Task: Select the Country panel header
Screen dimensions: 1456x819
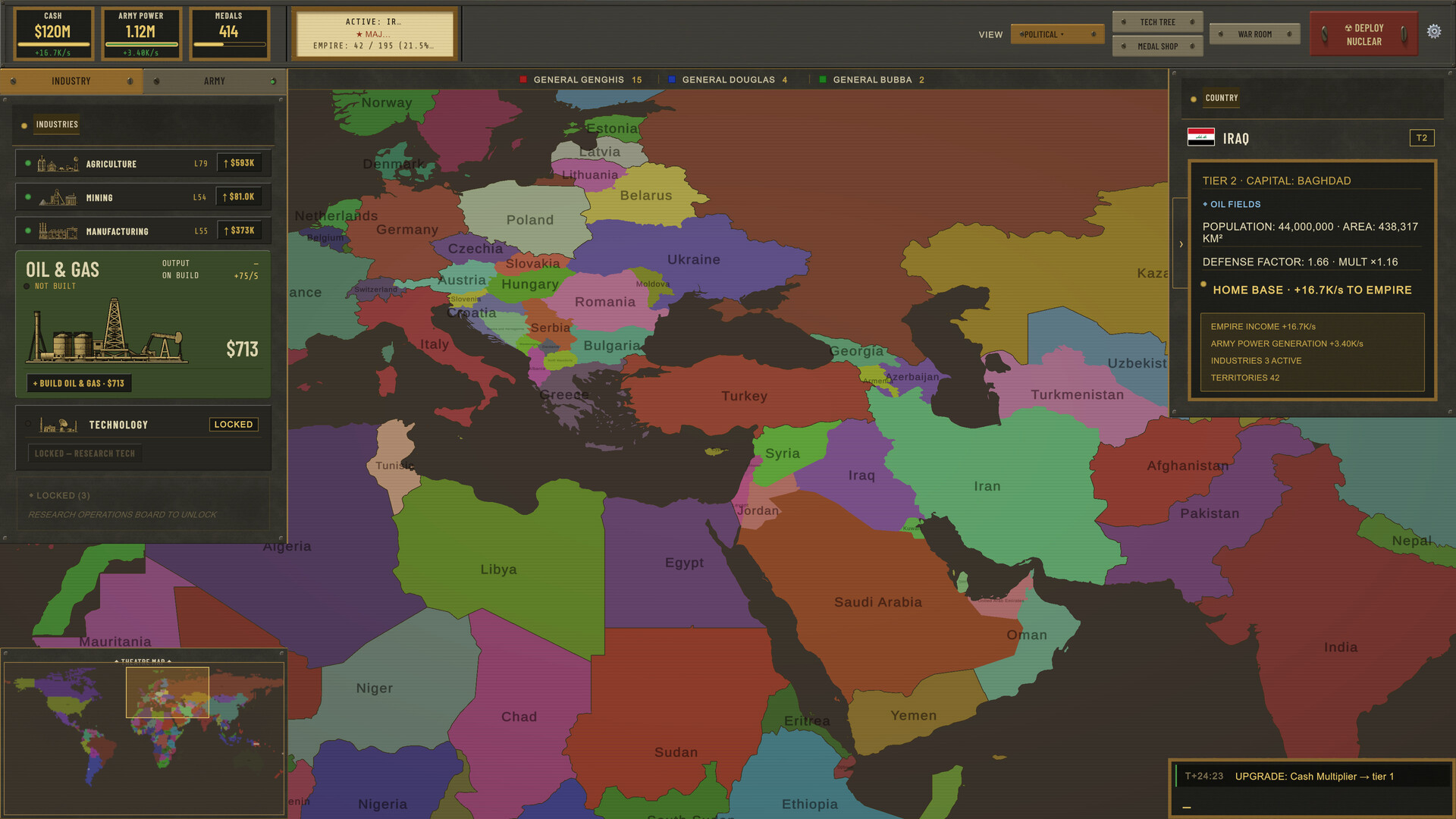Action: pos(1222,98)
